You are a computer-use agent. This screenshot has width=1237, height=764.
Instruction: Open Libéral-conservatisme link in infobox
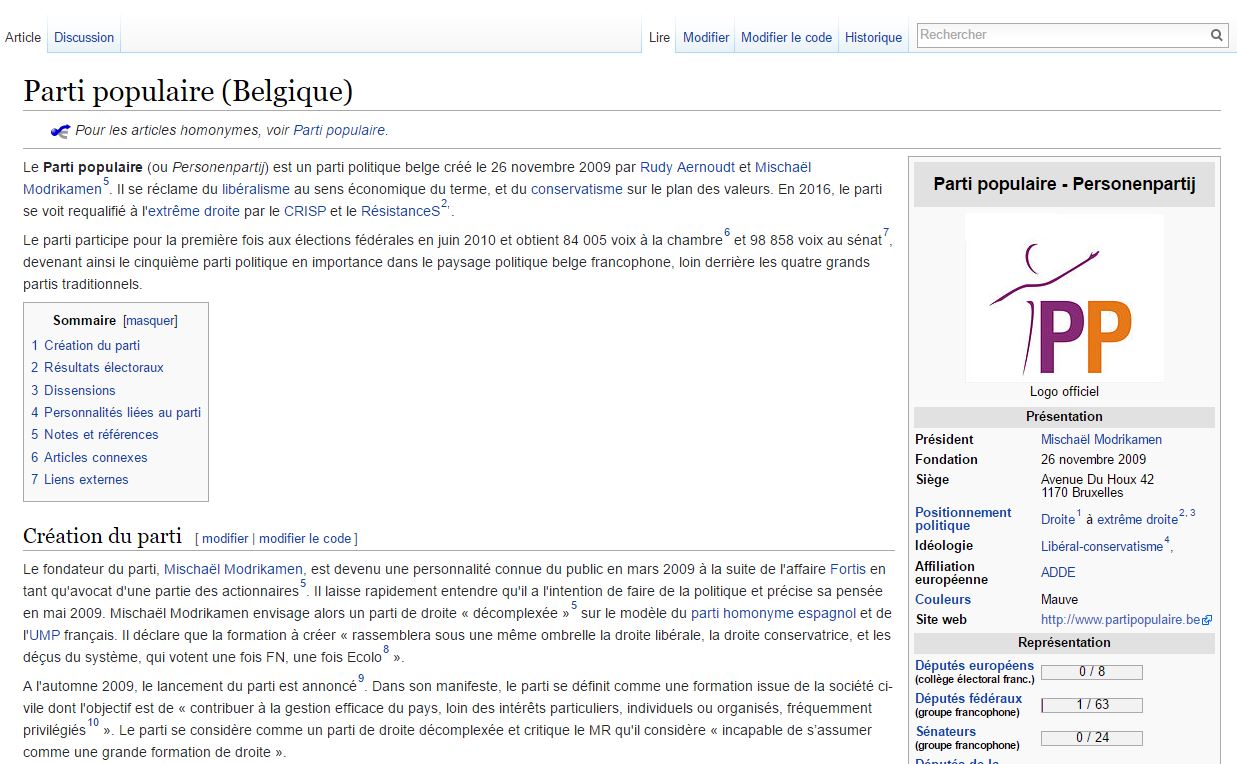[1102, 547]
